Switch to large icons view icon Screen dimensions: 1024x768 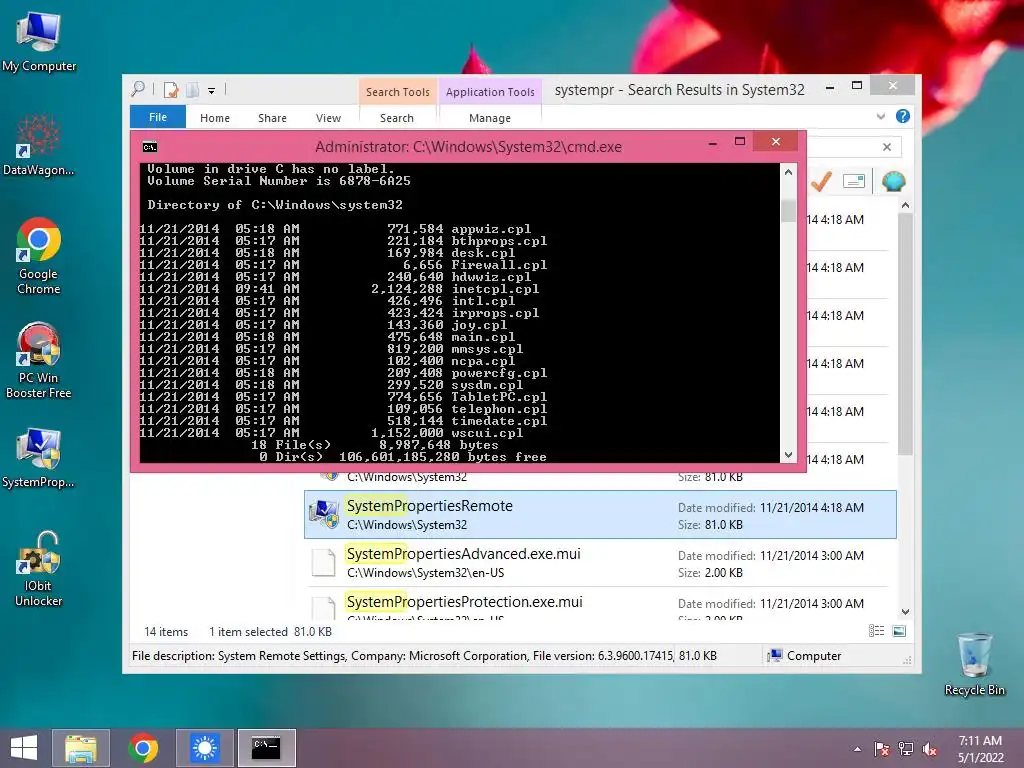(899, 631)
